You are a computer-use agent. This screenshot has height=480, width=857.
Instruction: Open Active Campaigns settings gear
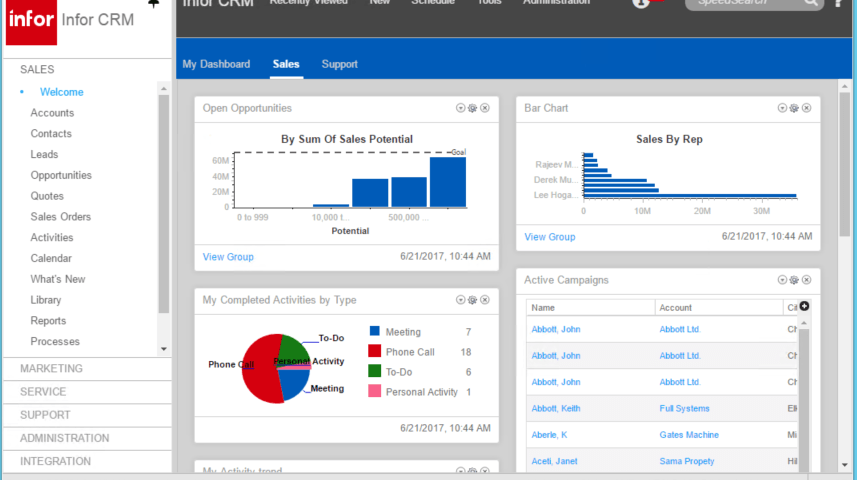[794, 280]
